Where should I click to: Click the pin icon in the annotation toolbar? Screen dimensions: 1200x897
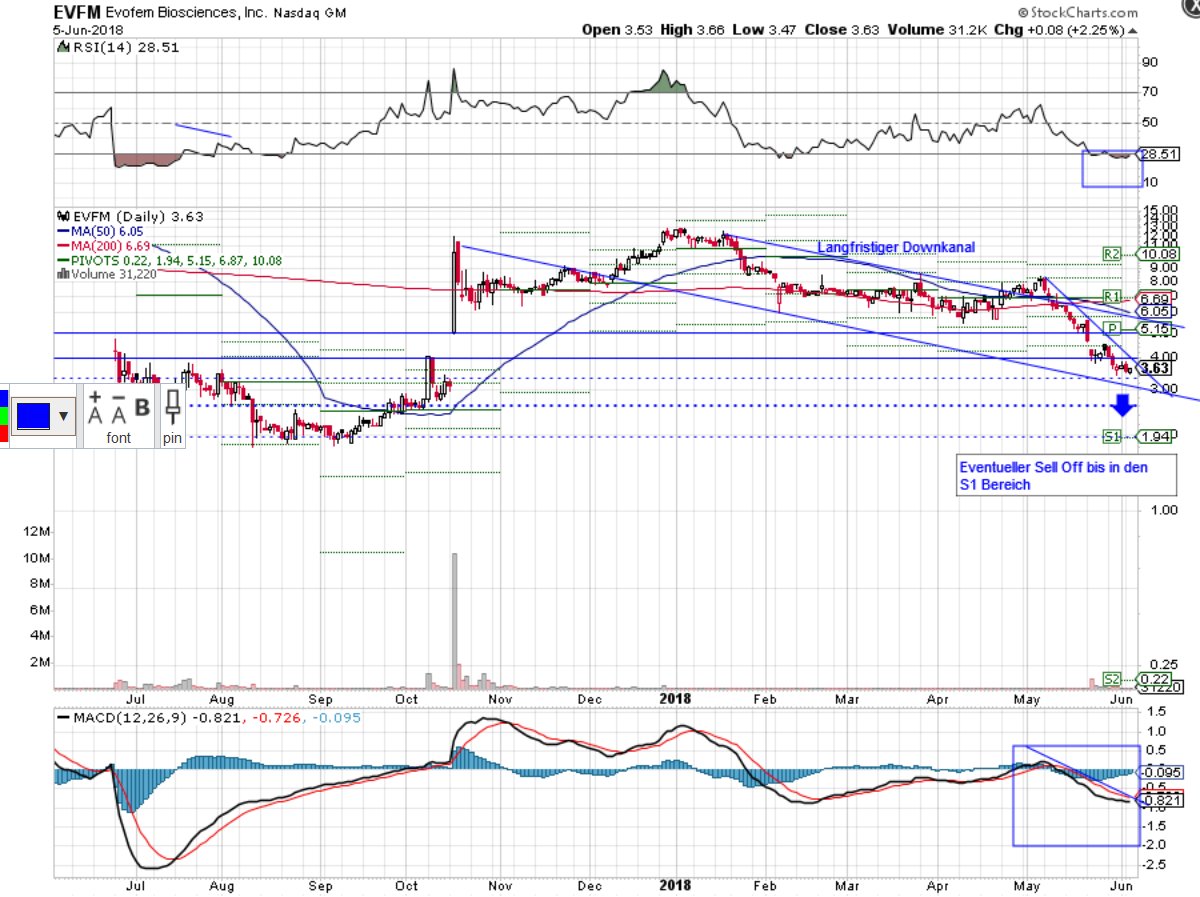coord(173,408)
